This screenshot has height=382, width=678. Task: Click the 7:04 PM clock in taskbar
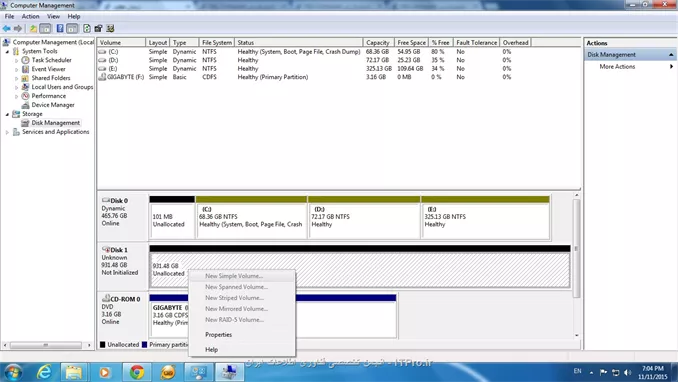tap(652, 369)
